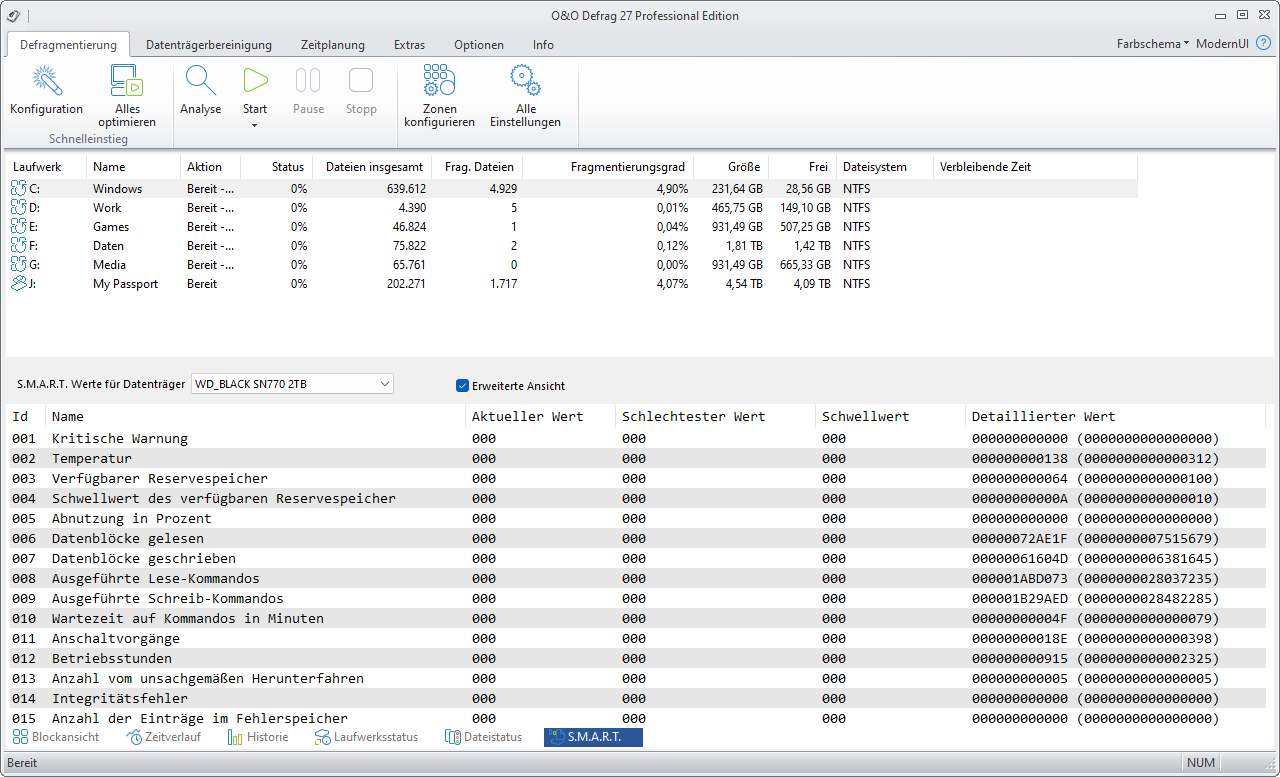This screenshot has width=1280, height=777.
Task: Click the NUM status bar indicator
Action: (1201, 763)
